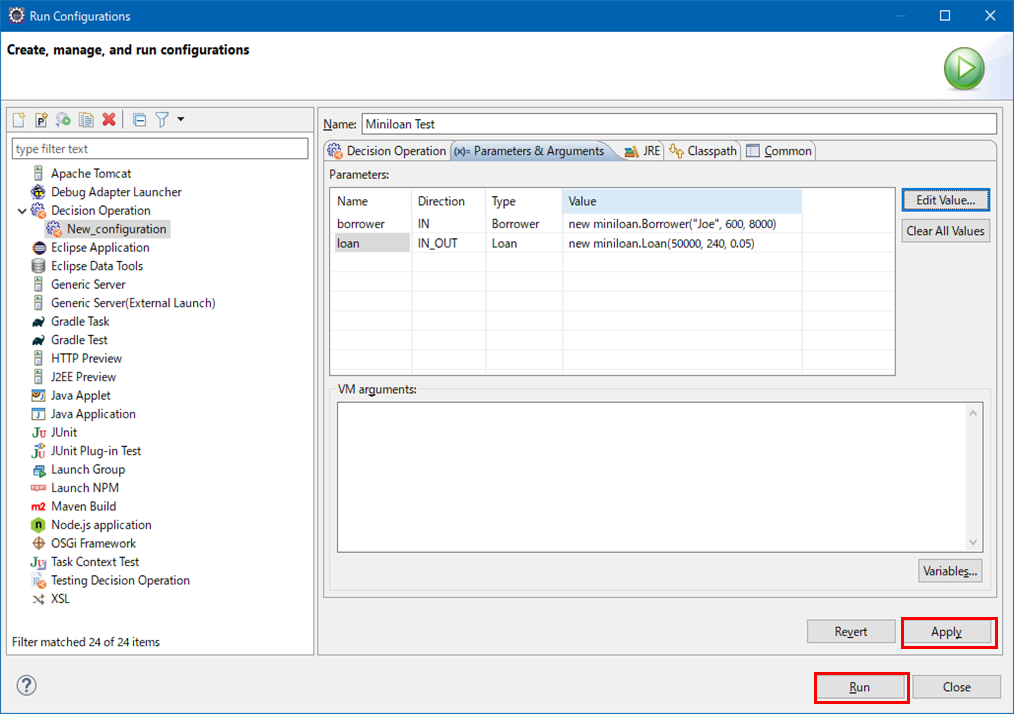The width and height of the screenshot is (1014, 714).
Task: Click Variables button
Action: (950, 571)
